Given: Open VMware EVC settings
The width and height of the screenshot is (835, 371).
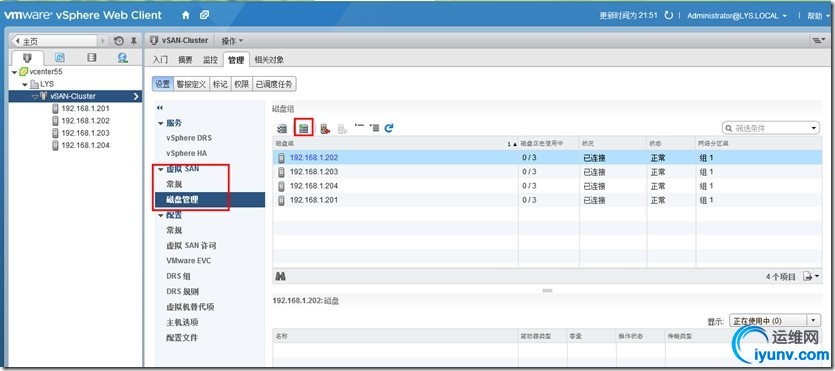Looking at the screenshot, I should click(x=188, y=261).
